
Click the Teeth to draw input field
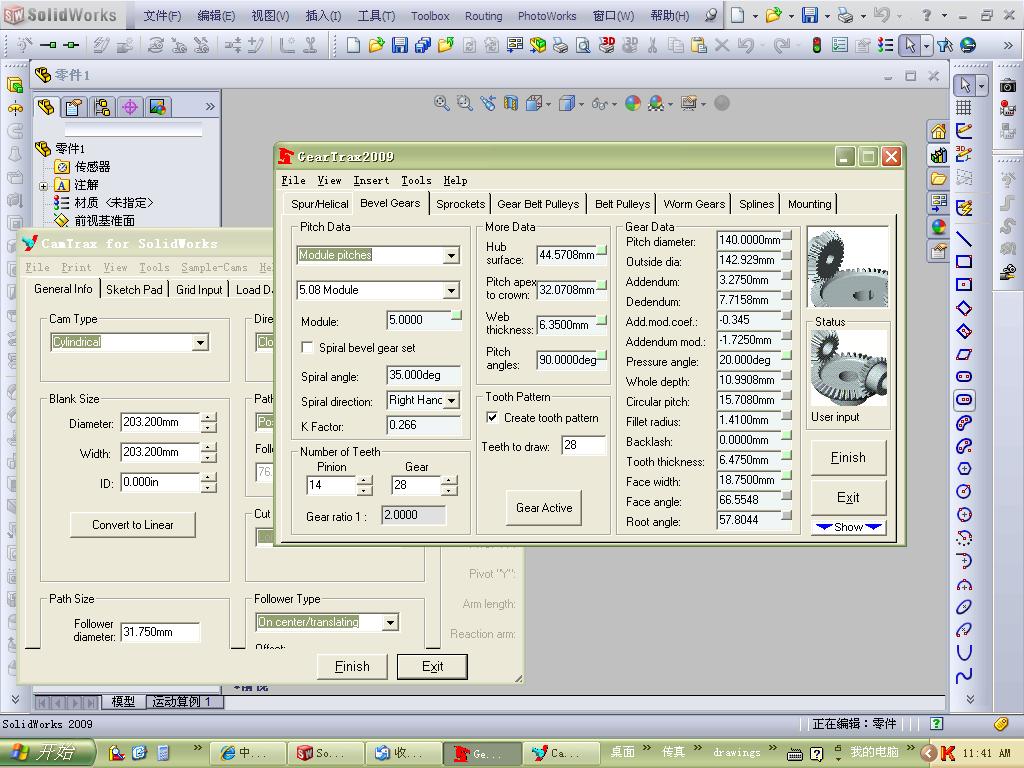coord(584,445)
